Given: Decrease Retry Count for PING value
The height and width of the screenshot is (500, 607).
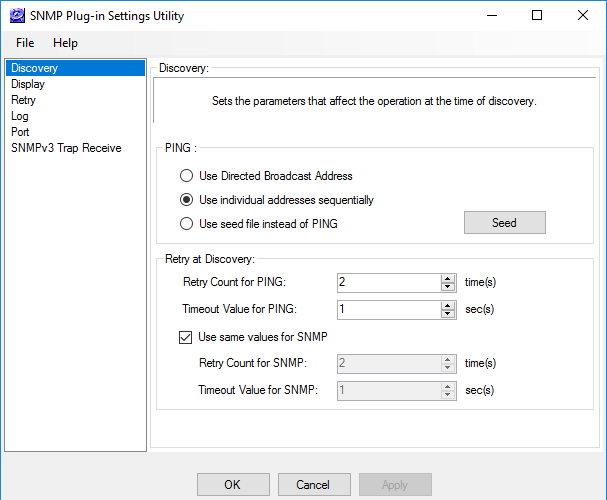Looking at the screenshot, I should click(448, 287).
